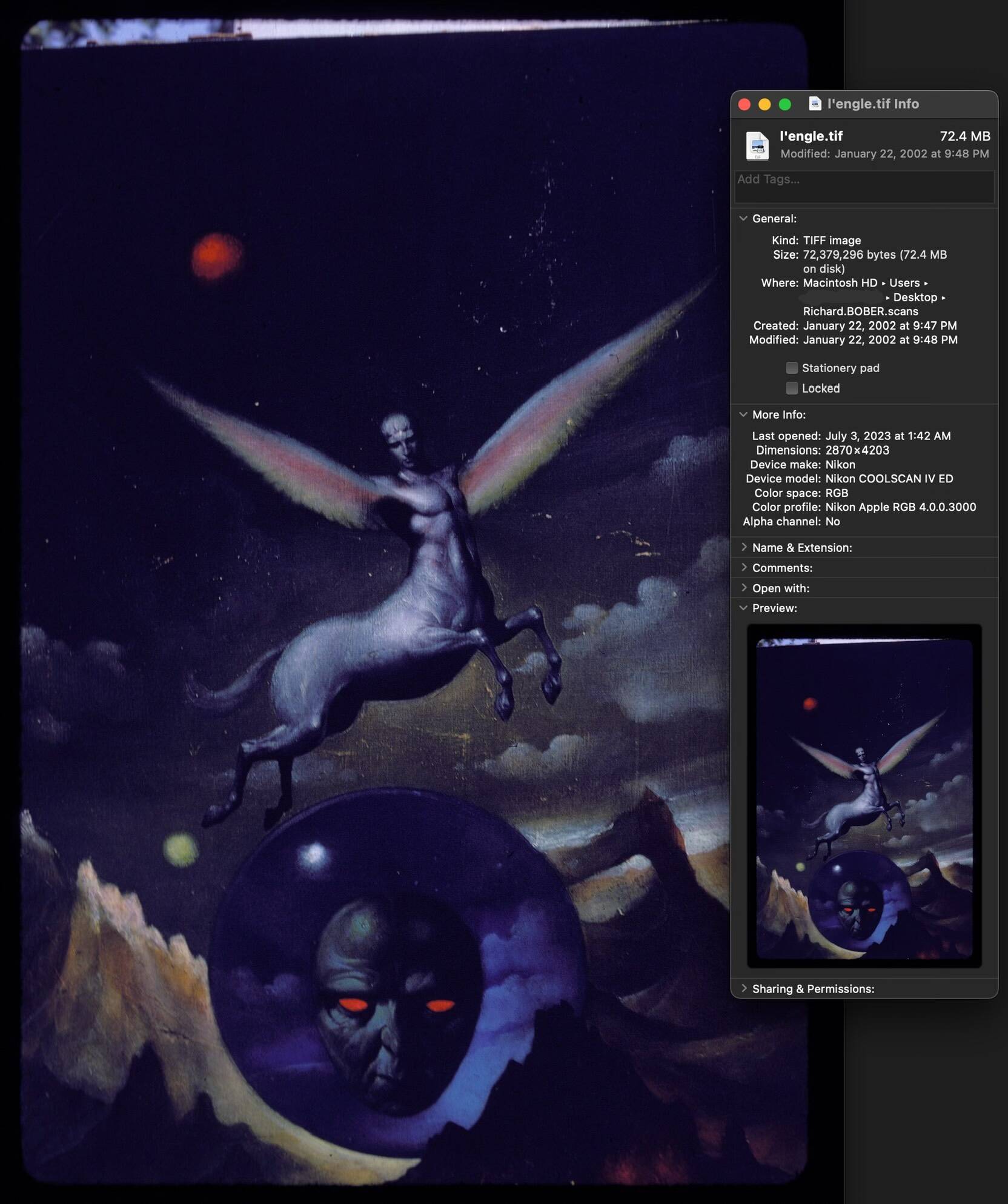Click the Richard.BOBER.scans folder path

tap(861, 311)
